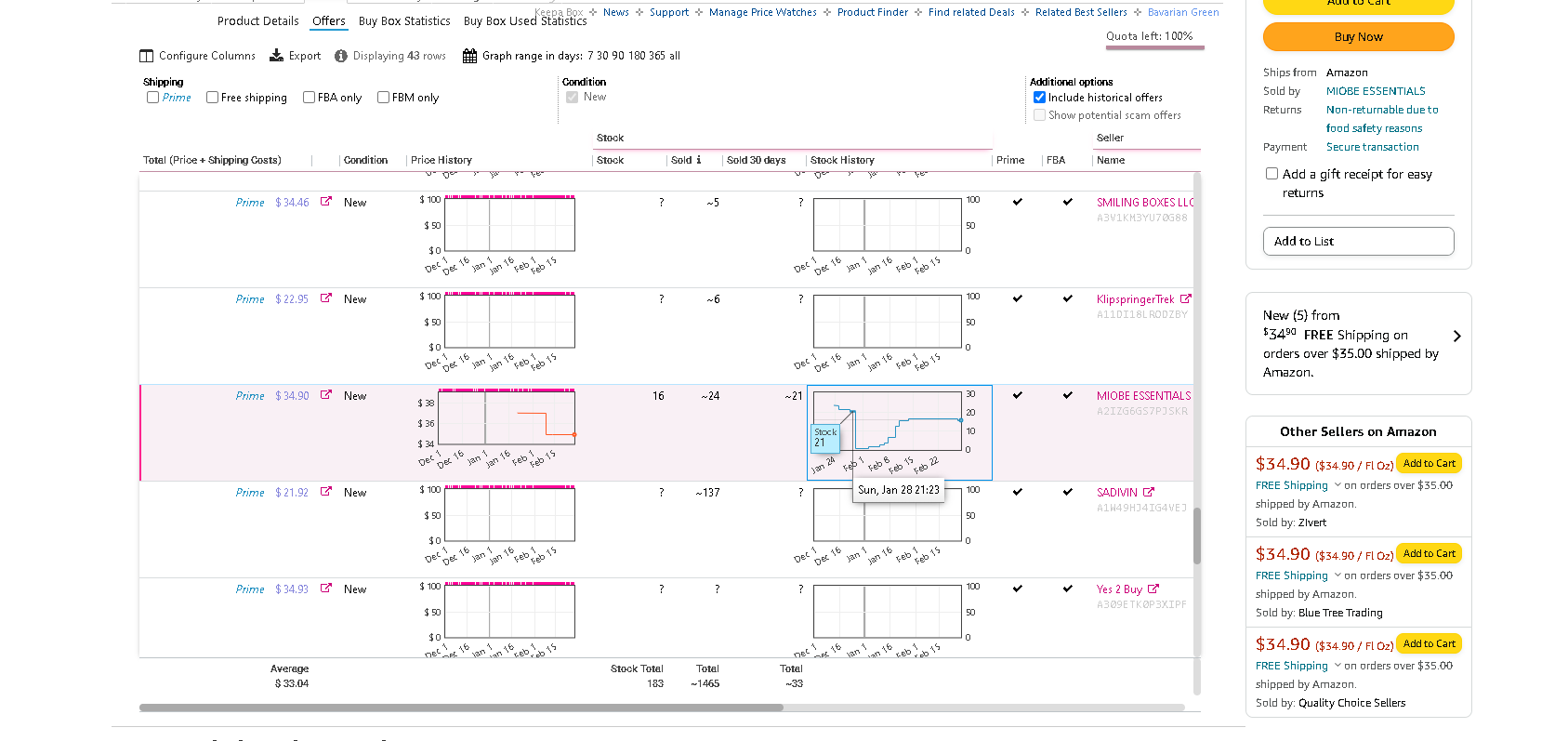Open the Support menu link
1568x741 pixels.
click(x=669, y=12)
